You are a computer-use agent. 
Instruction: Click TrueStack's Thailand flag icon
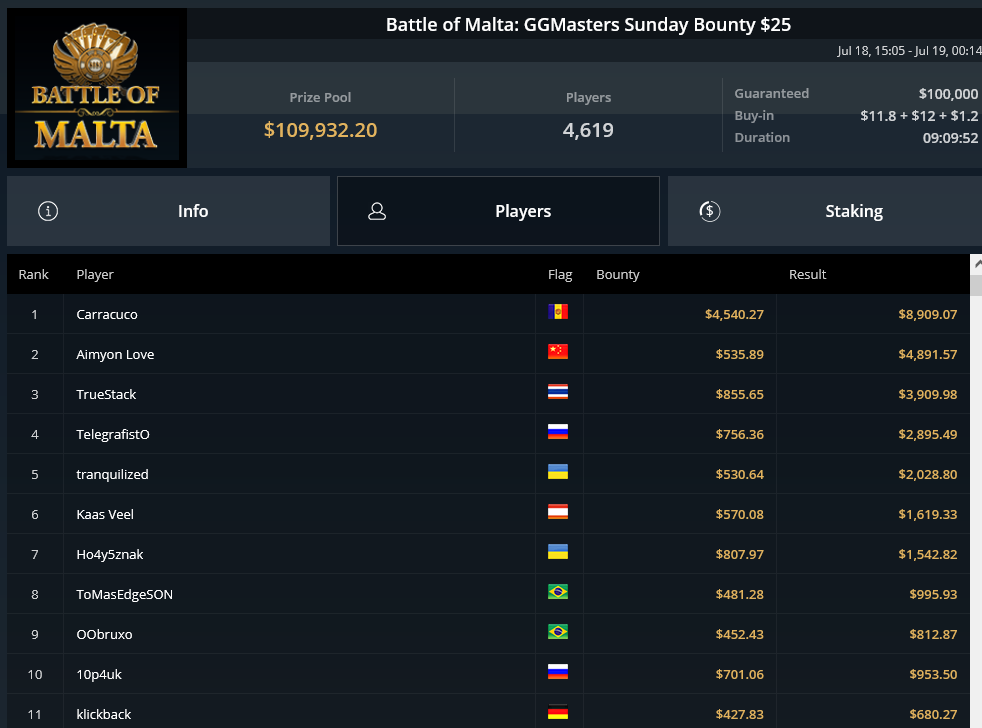(557, 392)
